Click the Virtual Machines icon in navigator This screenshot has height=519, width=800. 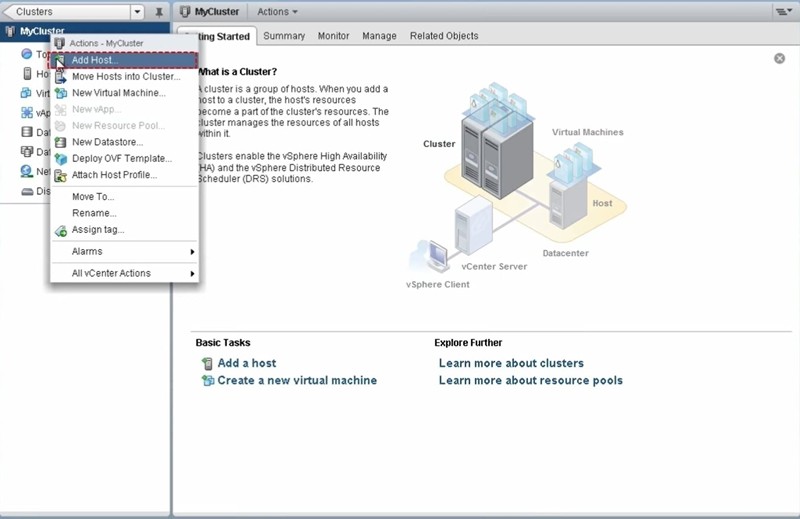26,93
